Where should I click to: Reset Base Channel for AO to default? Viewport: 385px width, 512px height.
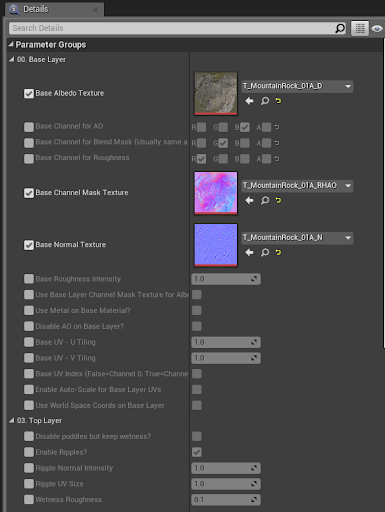(x=277, y=127)
